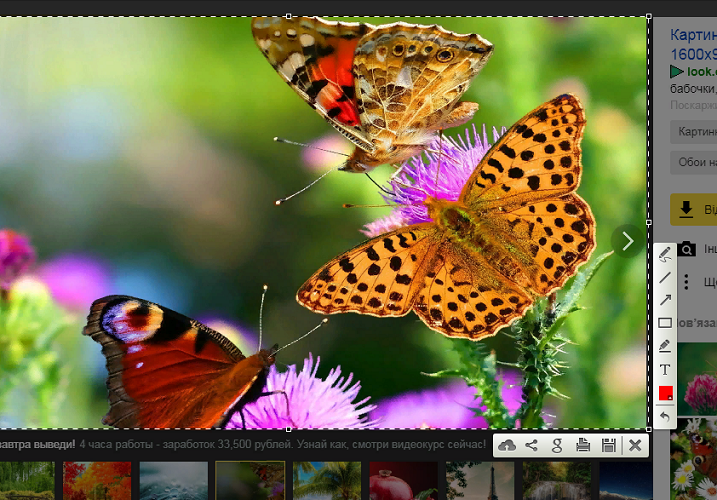Open the Eiffel Tower thumbnail
Screen dimensions: 717x500
[480, 480]
